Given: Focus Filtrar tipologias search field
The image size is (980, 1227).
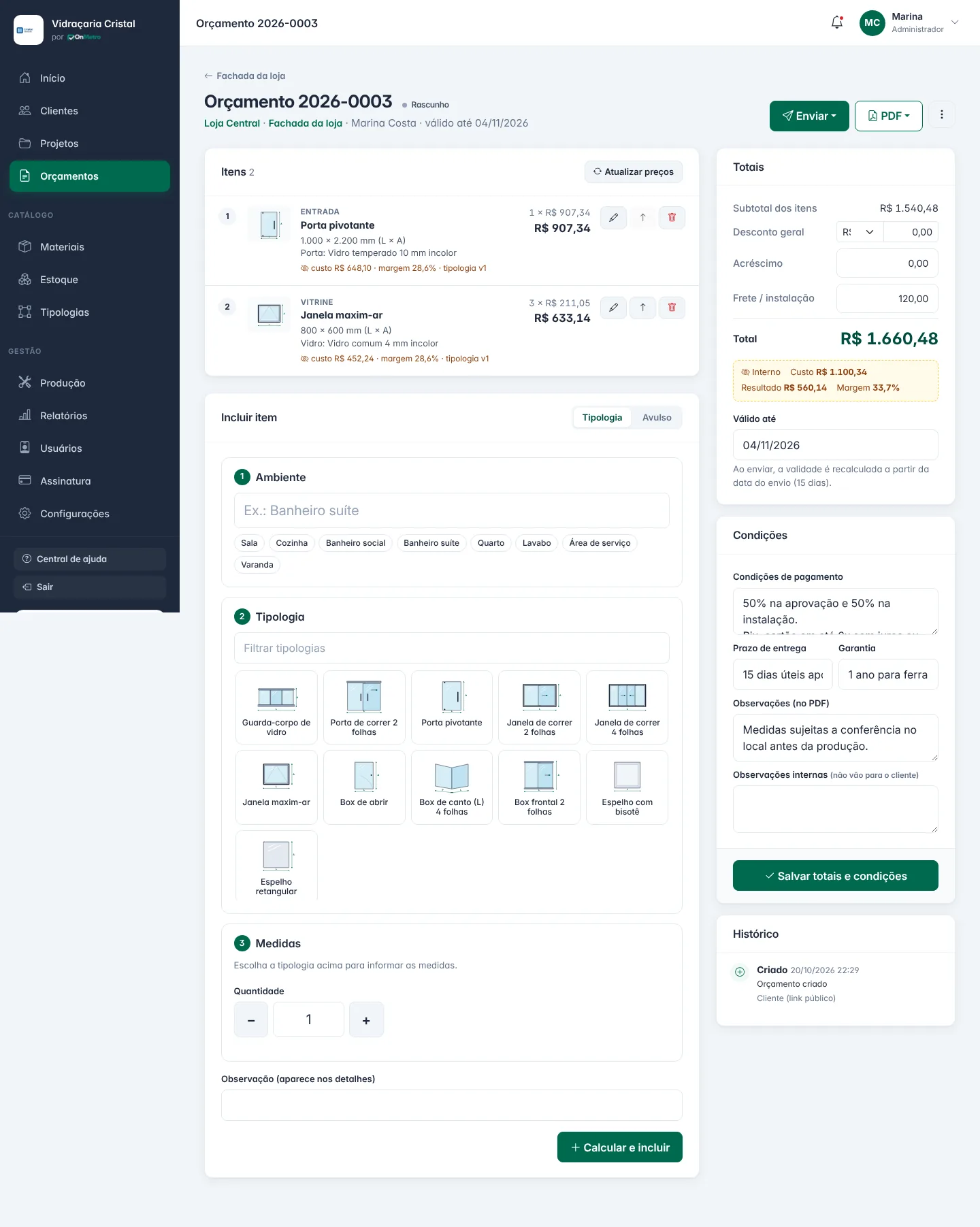Looking at the screenshot, I should (x=452, y=648).
